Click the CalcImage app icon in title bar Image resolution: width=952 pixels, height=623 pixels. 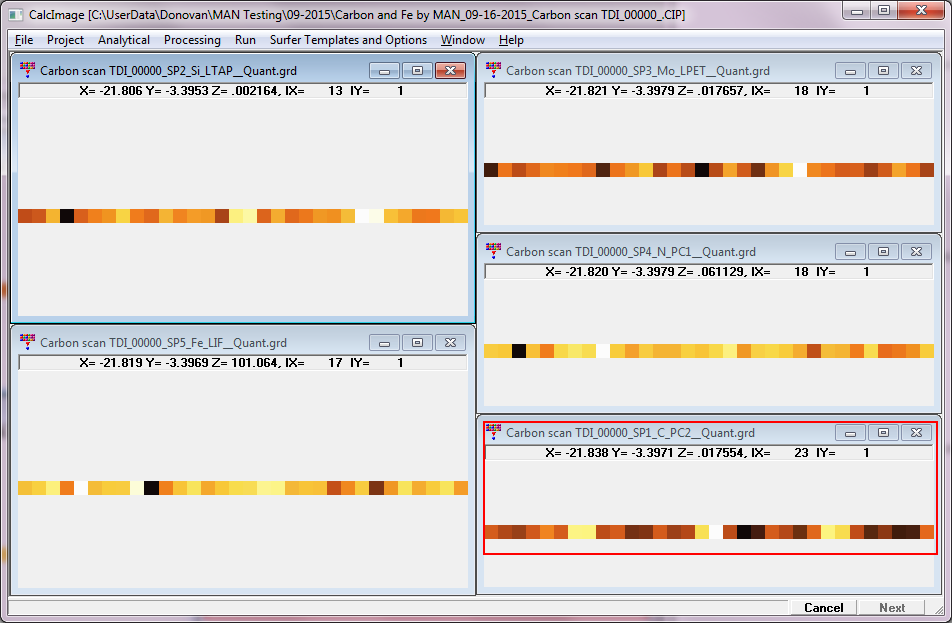click(x=15, y=12)
